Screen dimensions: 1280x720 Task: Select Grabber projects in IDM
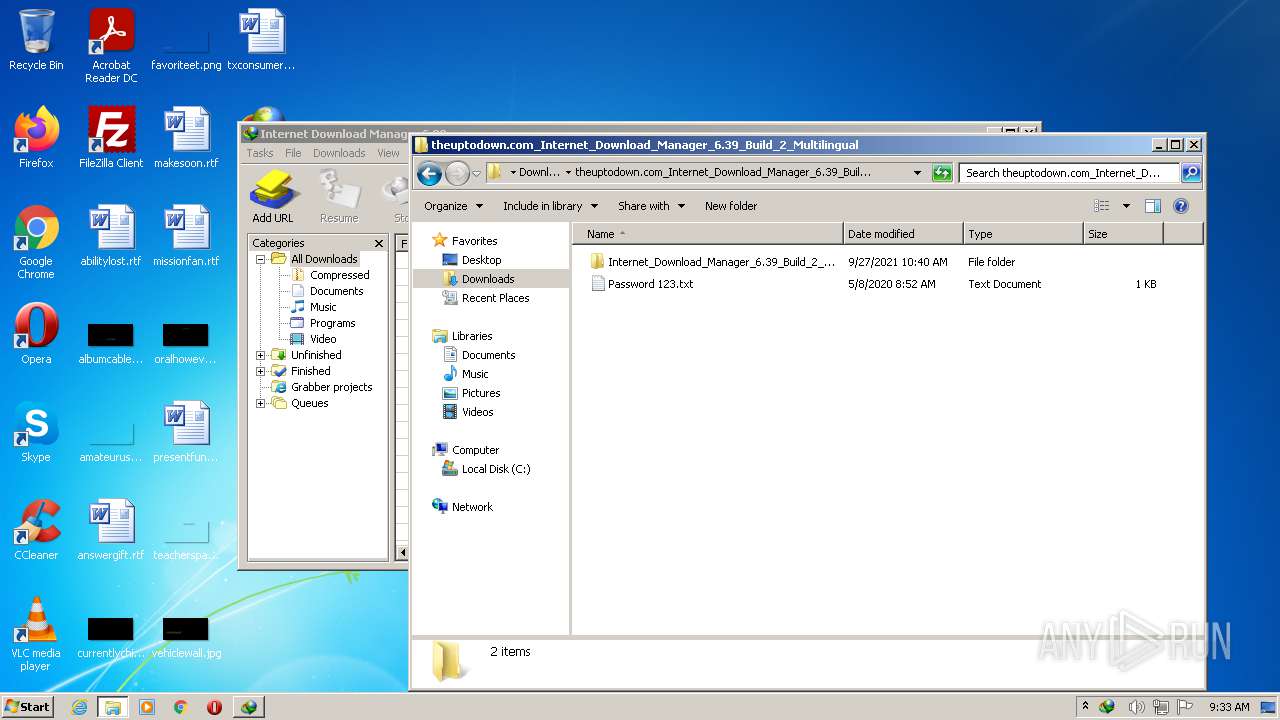point(331,387)
